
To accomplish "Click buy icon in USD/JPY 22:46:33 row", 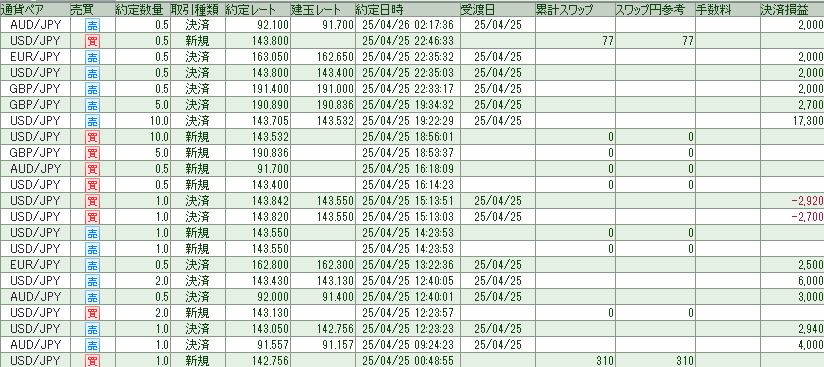I will point(92,41).
